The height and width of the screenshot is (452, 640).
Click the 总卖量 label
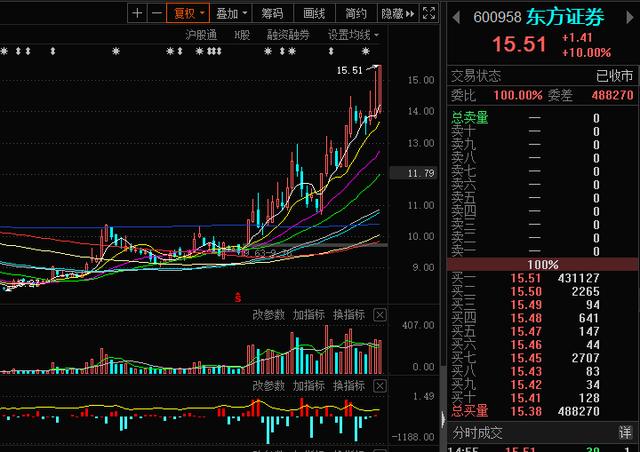point(470,118)
